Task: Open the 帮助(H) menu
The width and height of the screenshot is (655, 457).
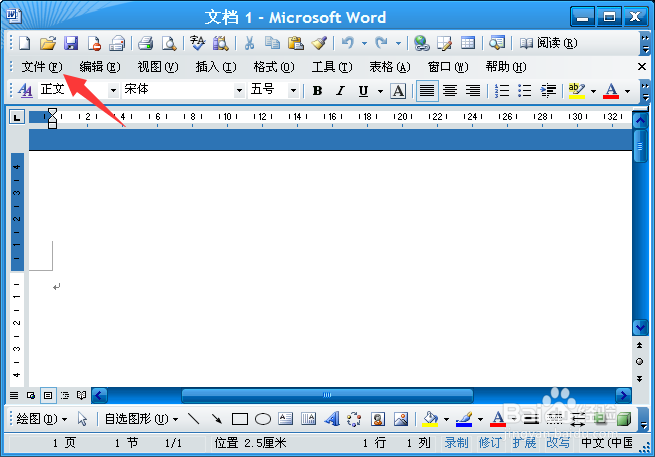Action: click(506, 67)
